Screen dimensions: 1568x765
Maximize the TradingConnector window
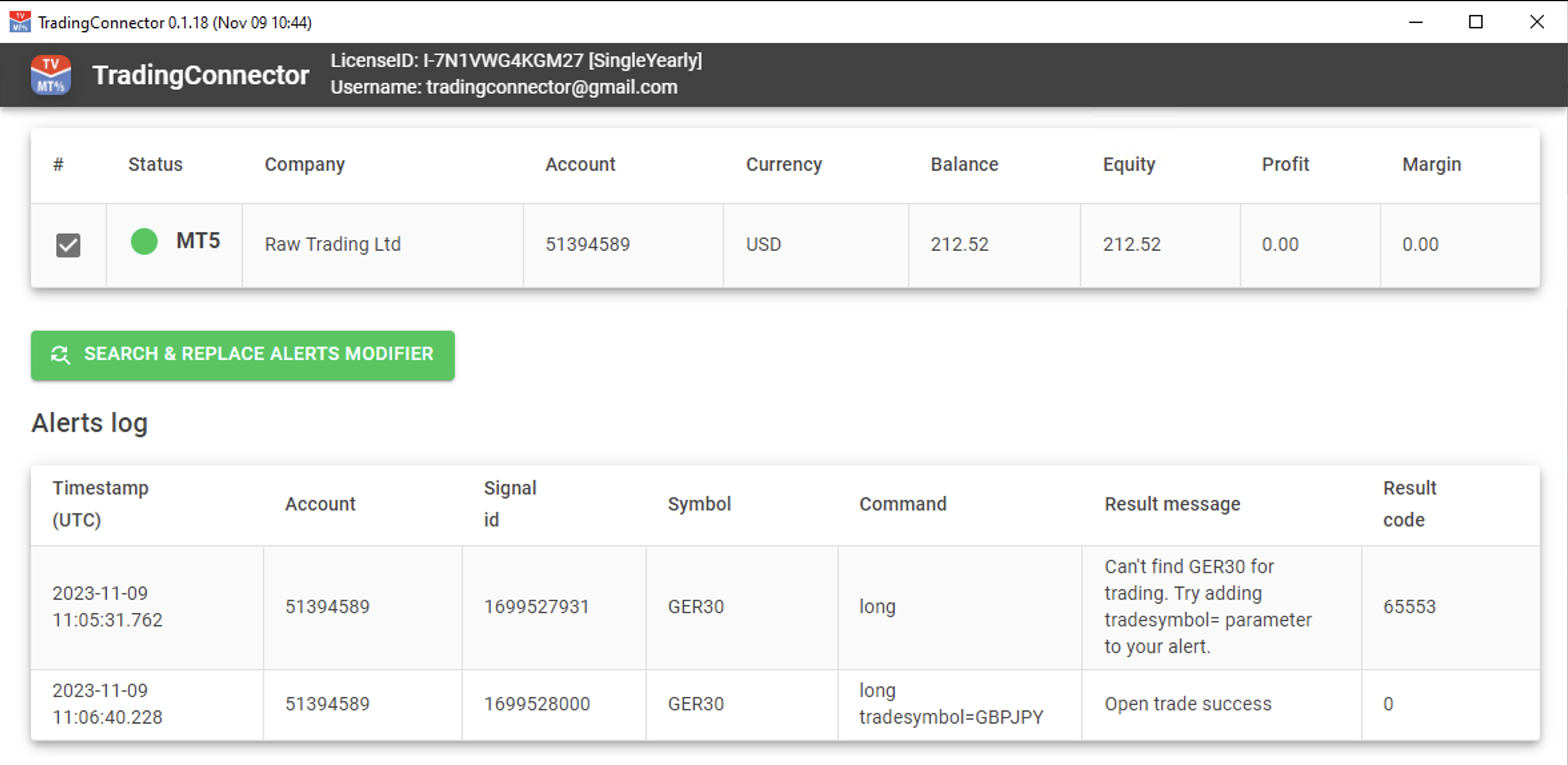click(x=1476, y=22)
